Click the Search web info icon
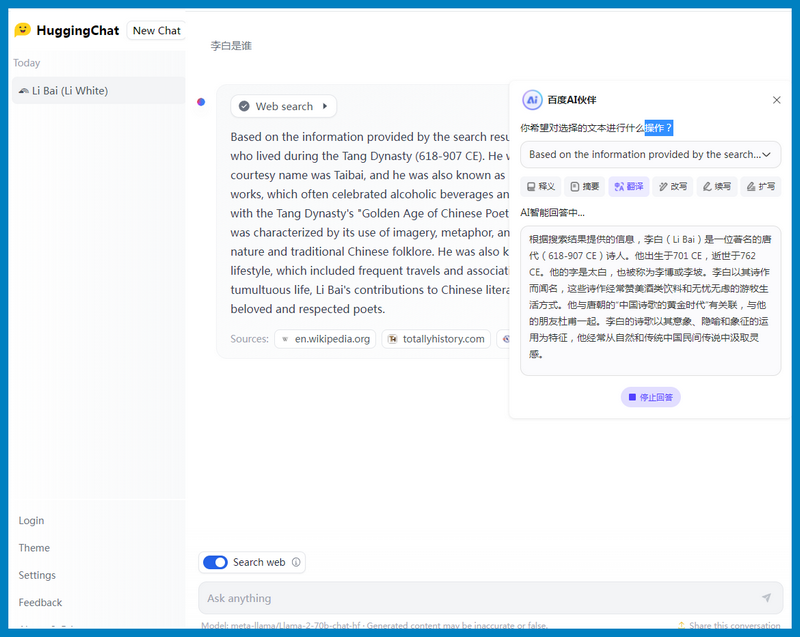Image resolution: width=800 pixels, height=637 pixels. [296, 563]
